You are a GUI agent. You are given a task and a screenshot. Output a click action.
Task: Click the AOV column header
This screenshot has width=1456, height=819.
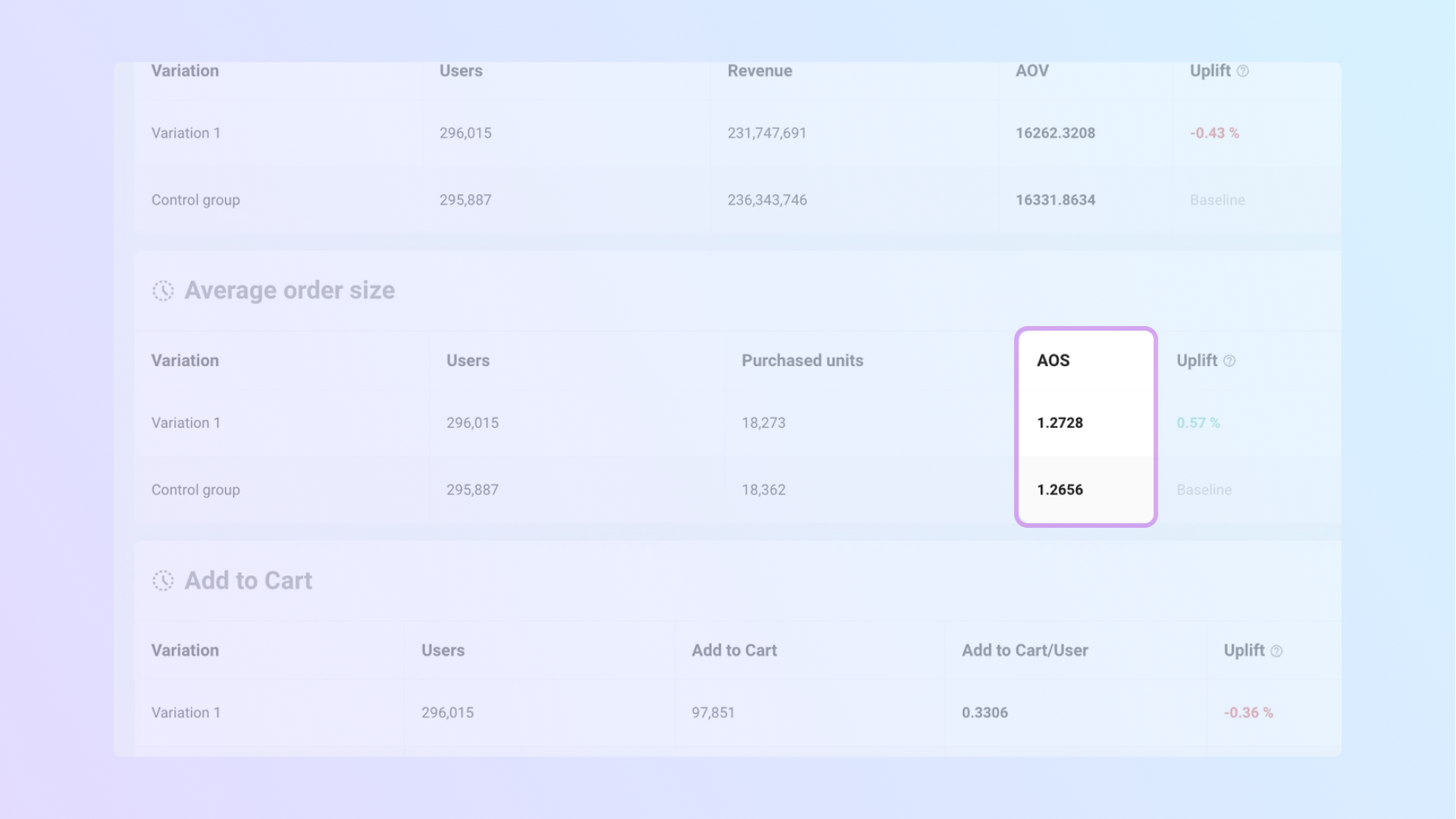coord(1032,71)
